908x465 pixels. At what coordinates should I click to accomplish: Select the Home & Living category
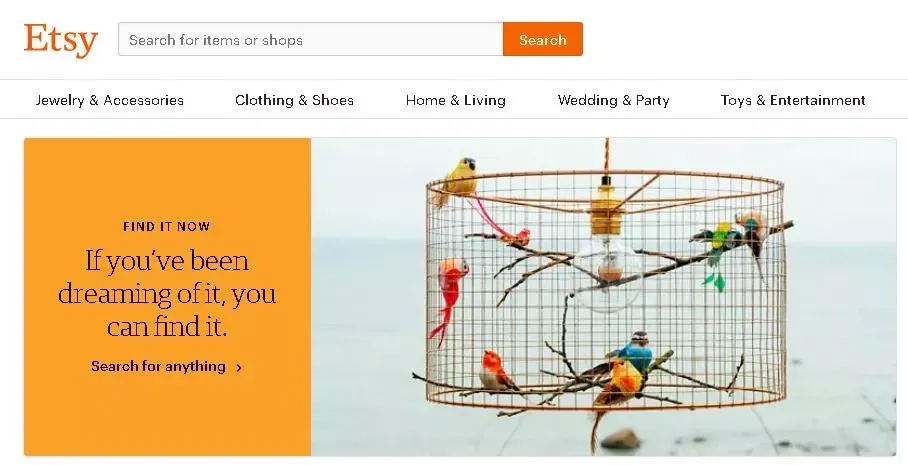(455, 100)
